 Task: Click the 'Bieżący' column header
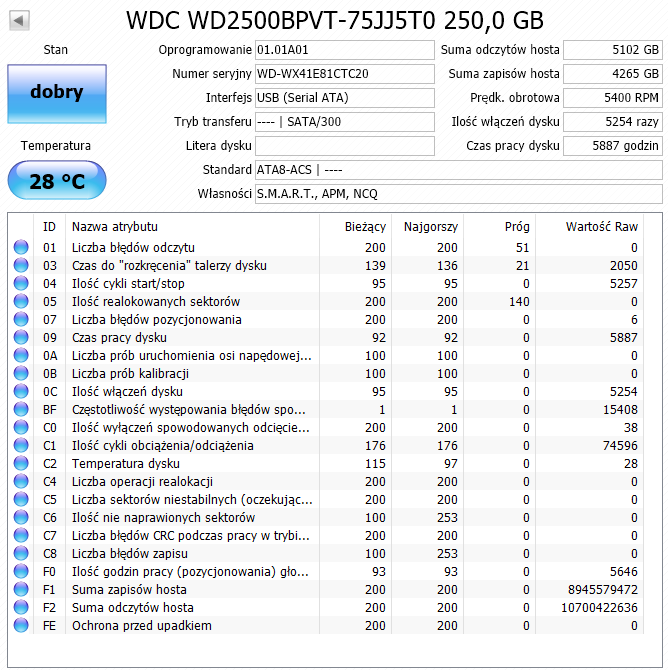click(356, 226)
